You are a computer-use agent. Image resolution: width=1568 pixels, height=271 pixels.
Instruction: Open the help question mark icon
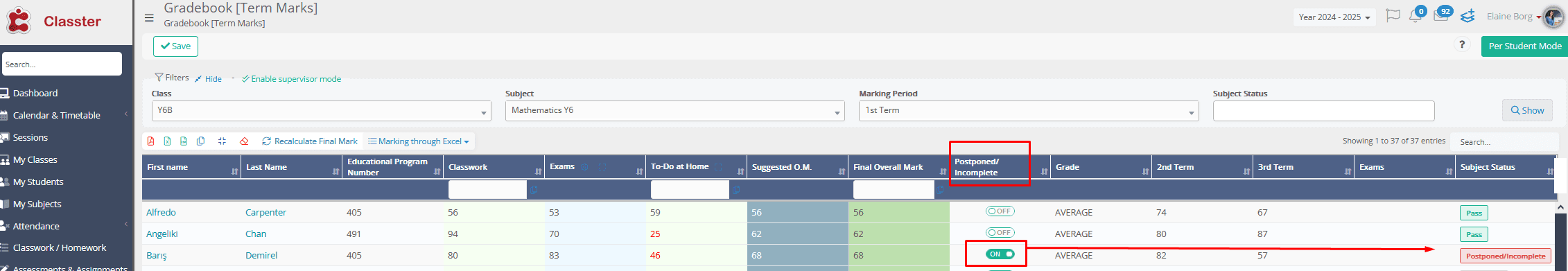point(1462,45)
